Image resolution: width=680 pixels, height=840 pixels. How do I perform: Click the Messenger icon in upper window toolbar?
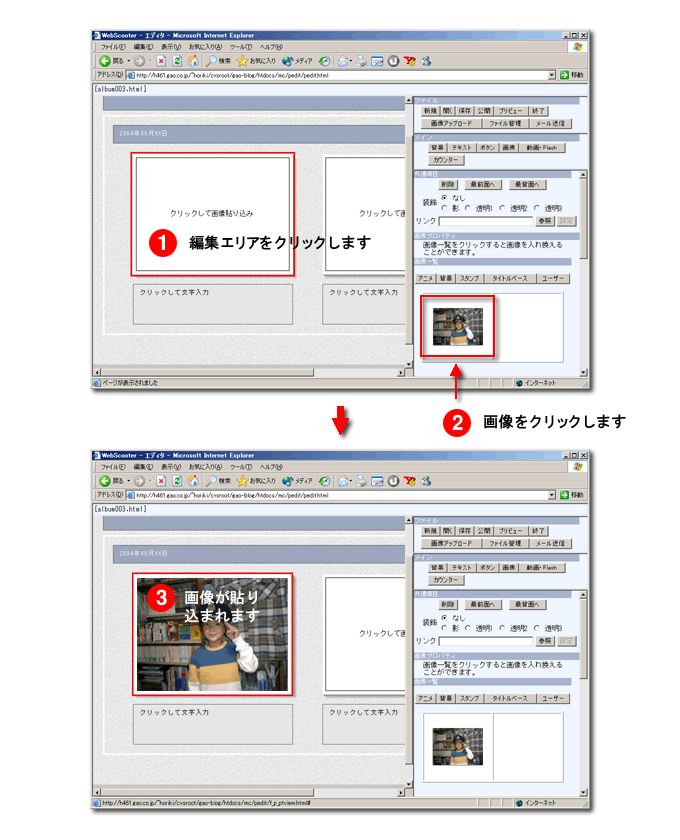(x=426, y=61)
